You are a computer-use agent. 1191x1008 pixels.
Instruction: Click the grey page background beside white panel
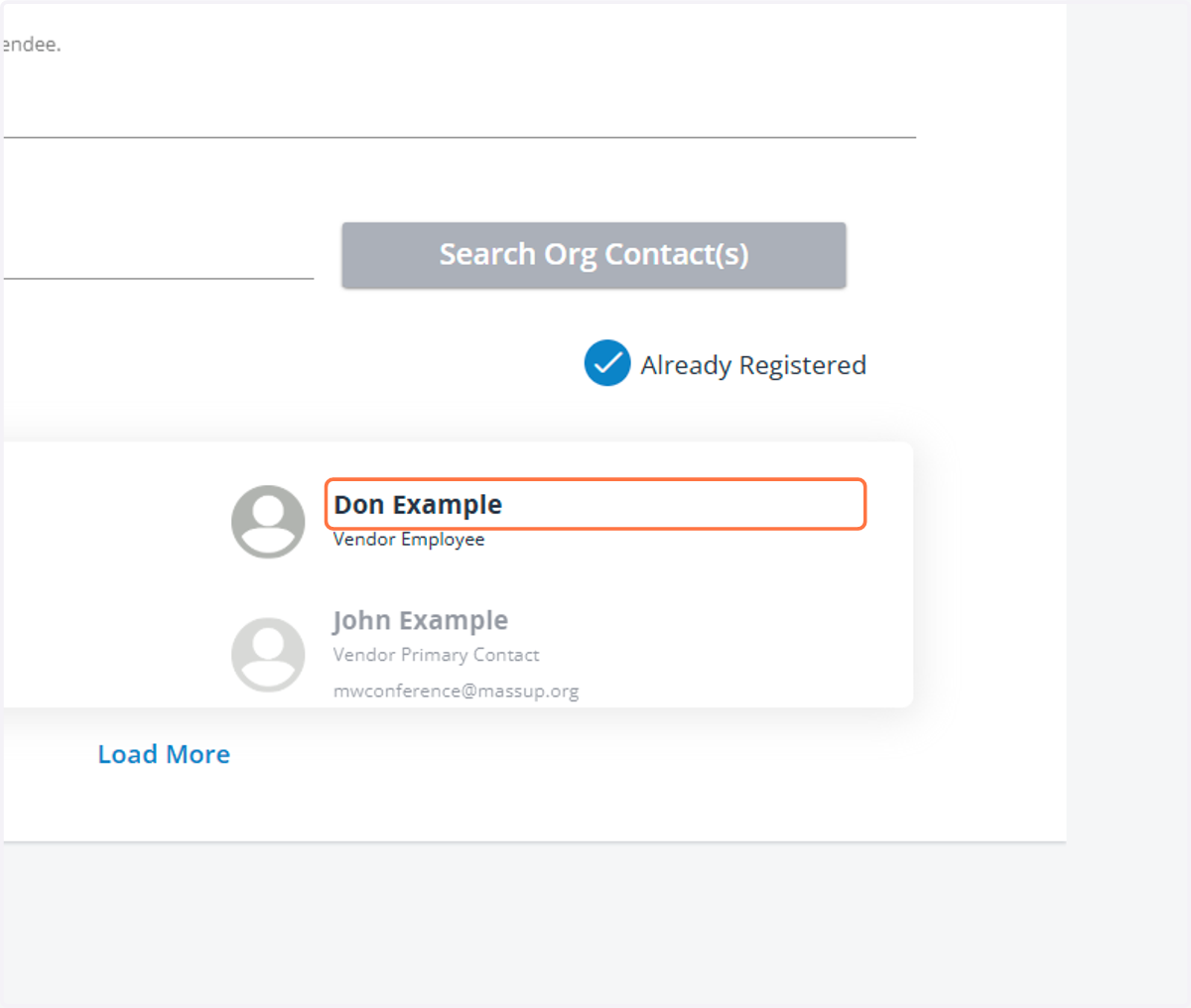pyautogui.click(x=1128, y=397)
